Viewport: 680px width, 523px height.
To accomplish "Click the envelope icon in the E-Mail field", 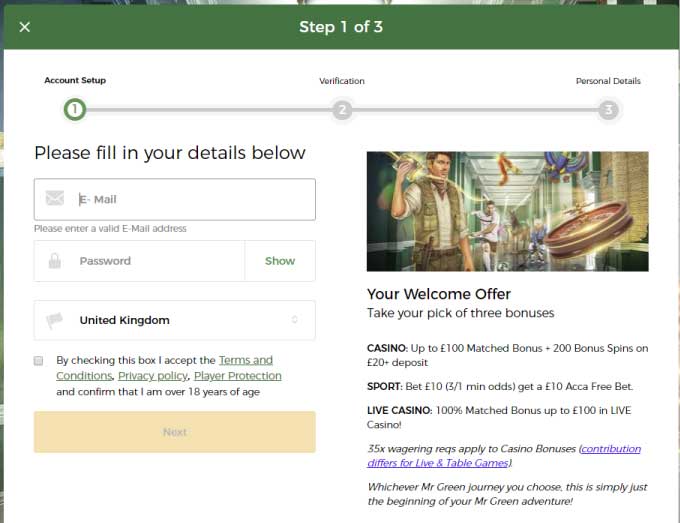I will pyautogui.click(x=55, y=198).
